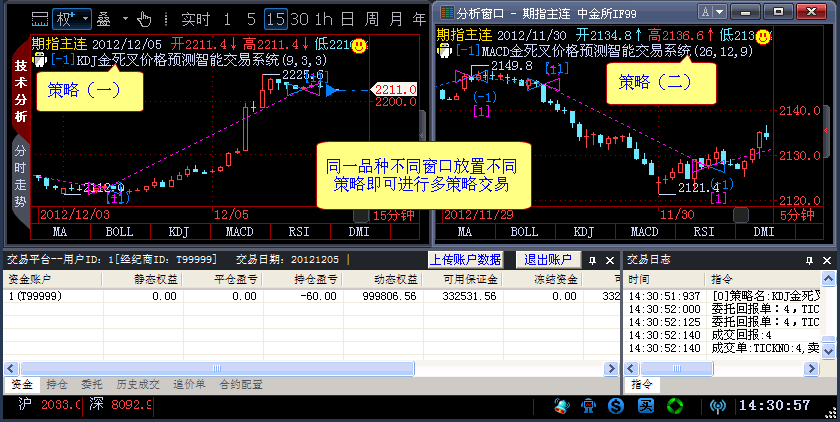Click the 退出账户 logout button
840x422 pixels.
tap(547, 260)
